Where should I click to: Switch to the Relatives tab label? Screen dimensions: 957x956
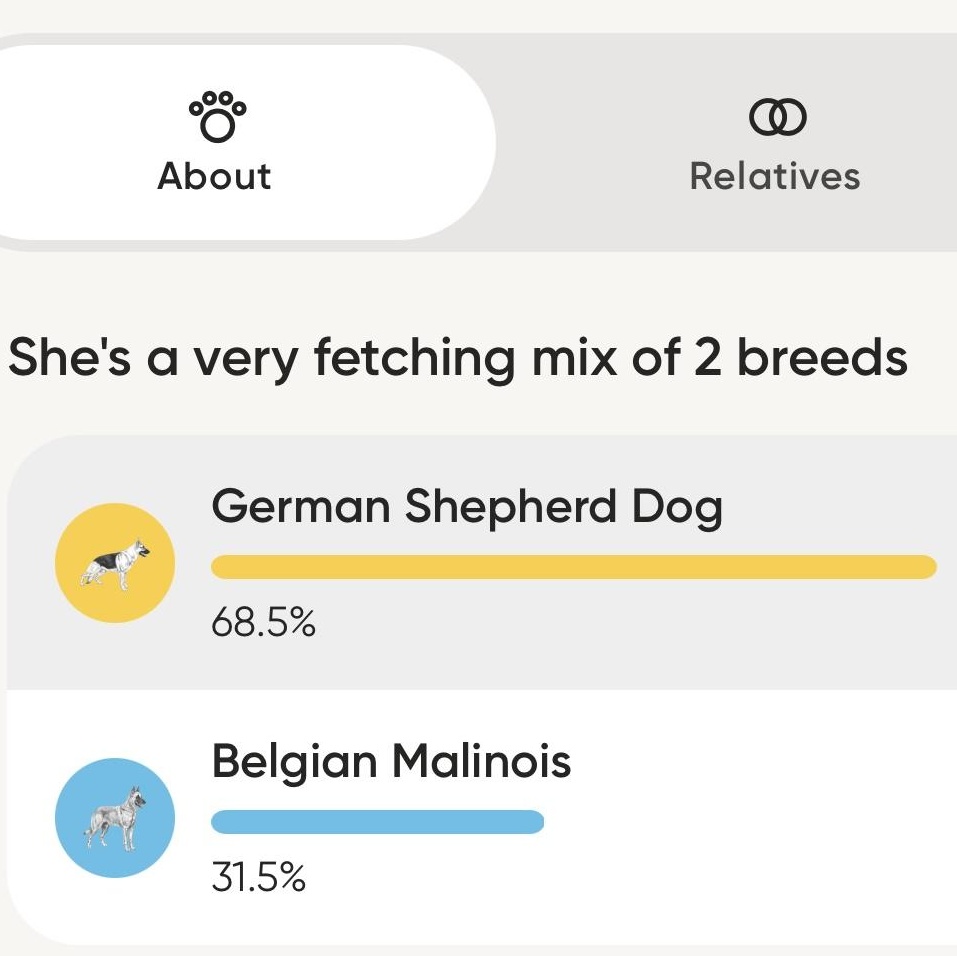tap(775, 176)
